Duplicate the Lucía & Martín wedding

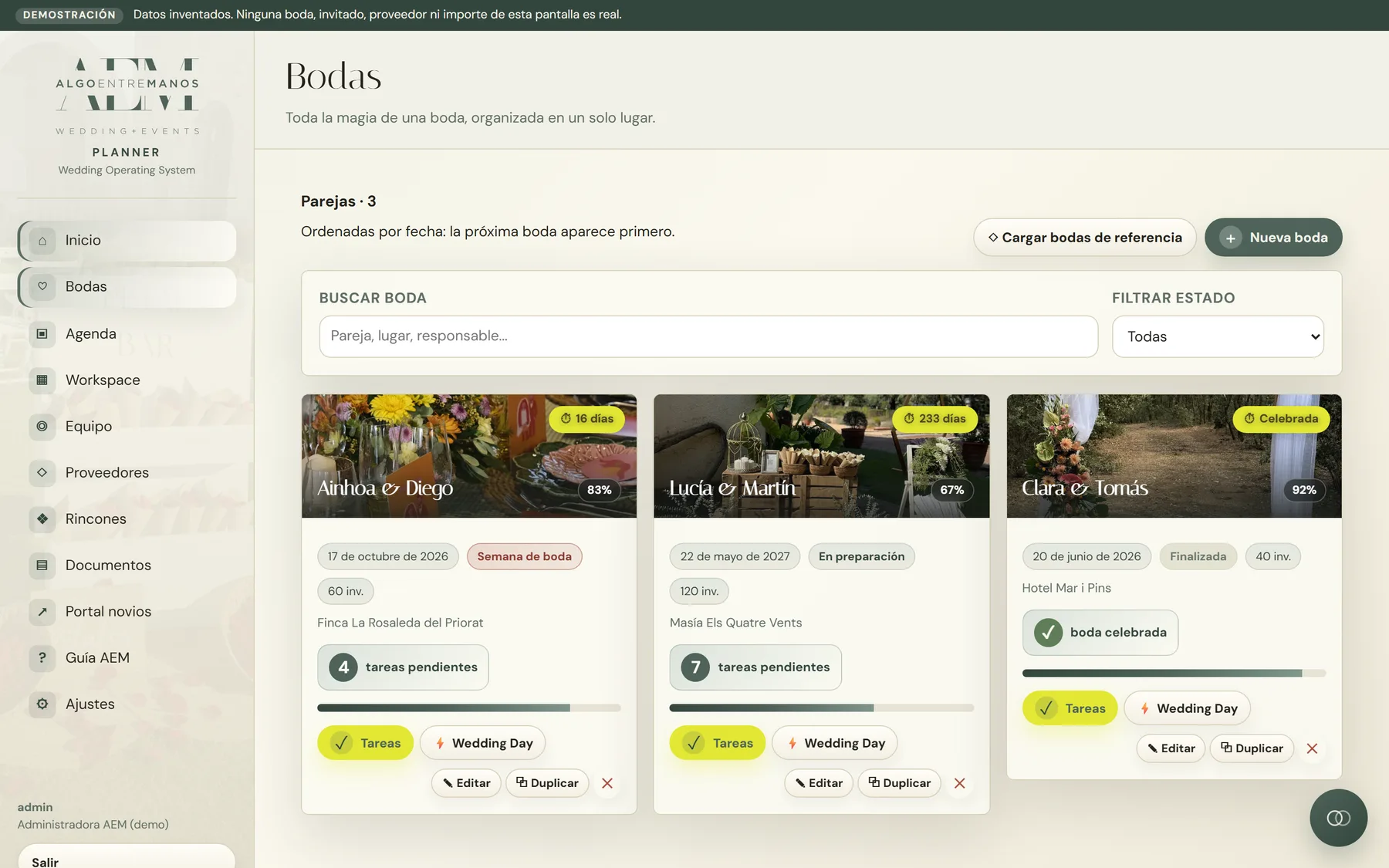899,783
